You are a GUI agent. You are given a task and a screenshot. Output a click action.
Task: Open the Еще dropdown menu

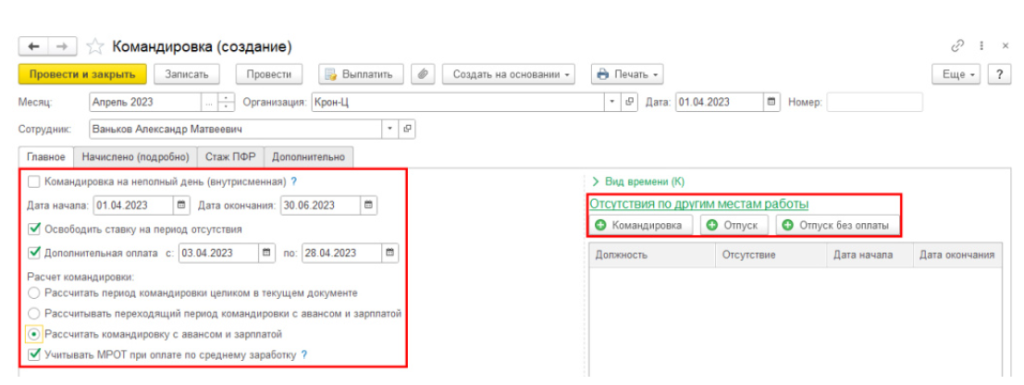pyautogui.click(x=957, y=74)
